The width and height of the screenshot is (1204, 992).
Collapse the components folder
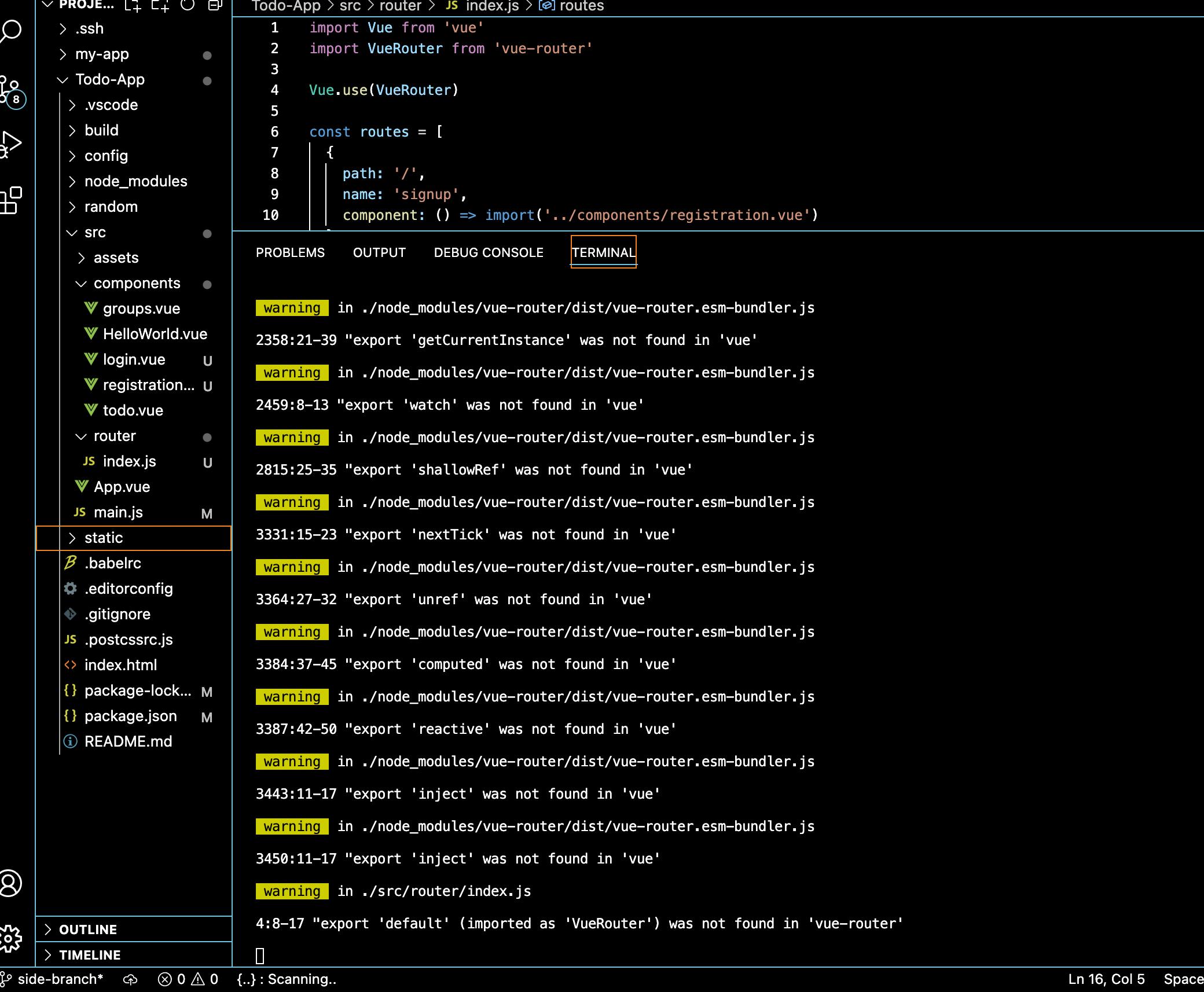[x=134, y=283]
